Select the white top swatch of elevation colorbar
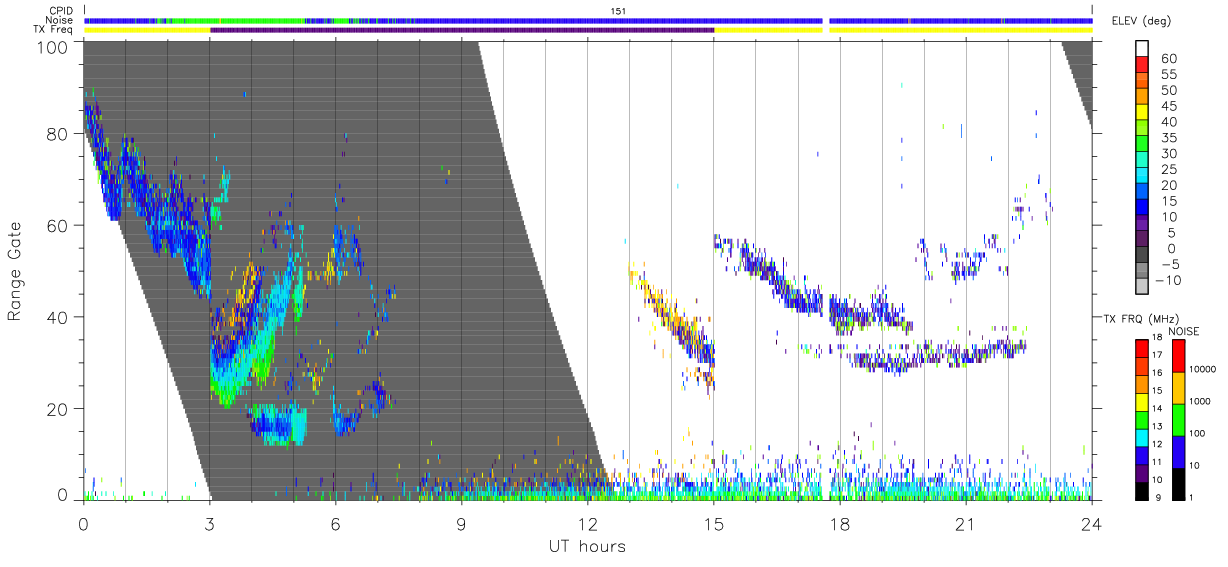This screenshot has height=567, width=1228. (x=1142, y=49)
